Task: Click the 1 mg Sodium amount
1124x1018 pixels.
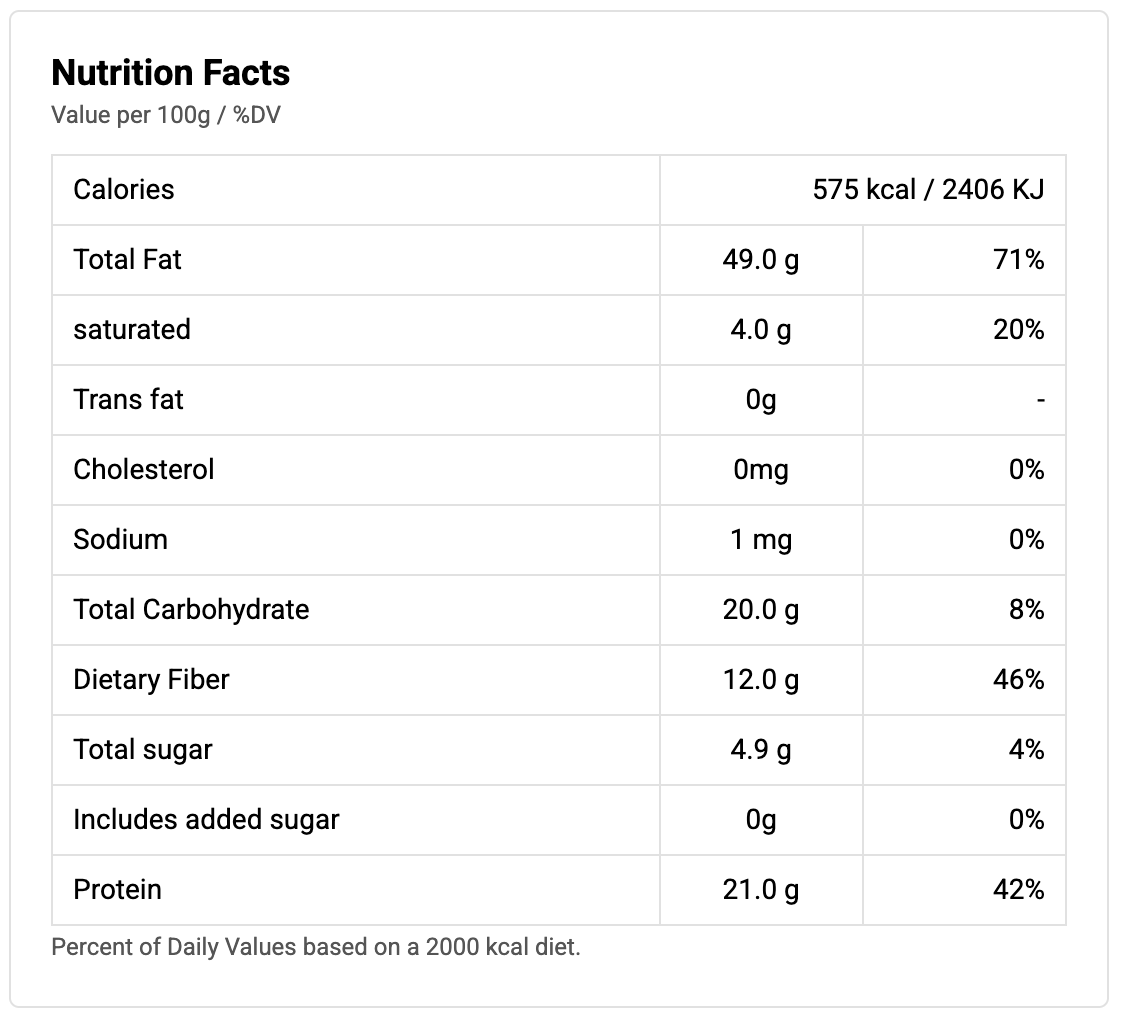Action: tap(761, 540)
